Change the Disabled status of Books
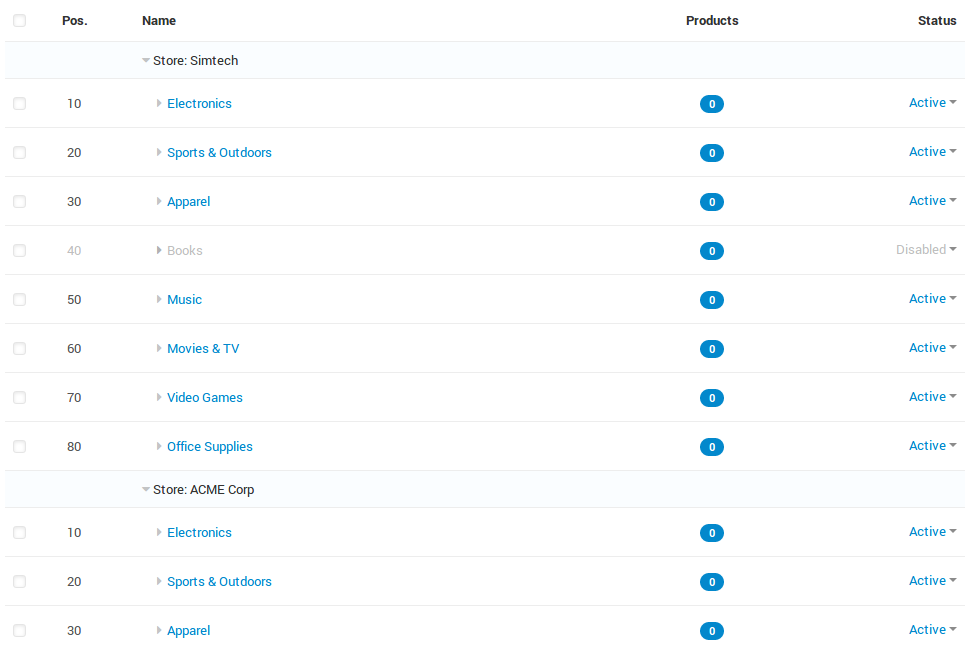 926,249
